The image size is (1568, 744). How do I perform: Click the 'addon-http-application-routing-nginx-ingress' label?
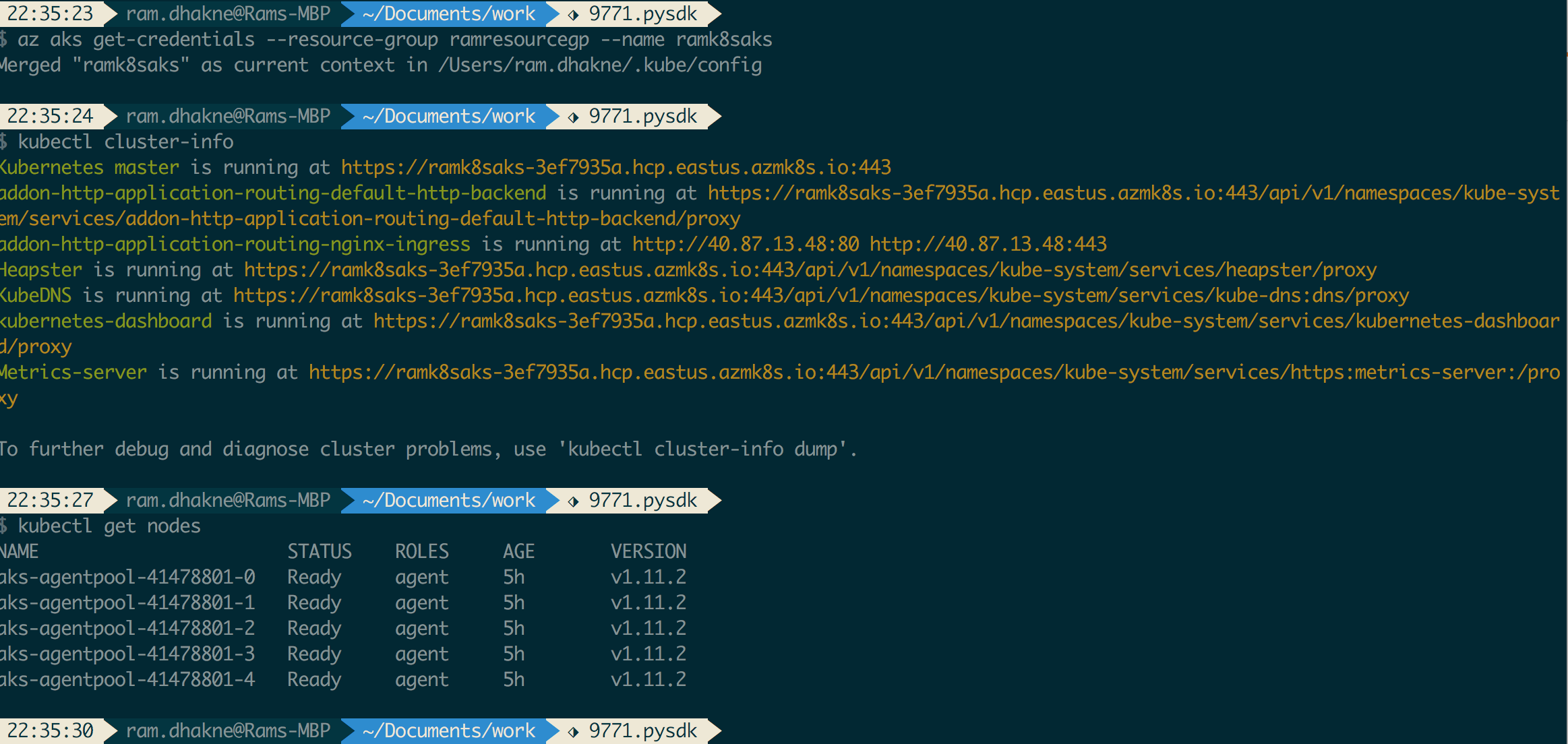pos(235,244)
